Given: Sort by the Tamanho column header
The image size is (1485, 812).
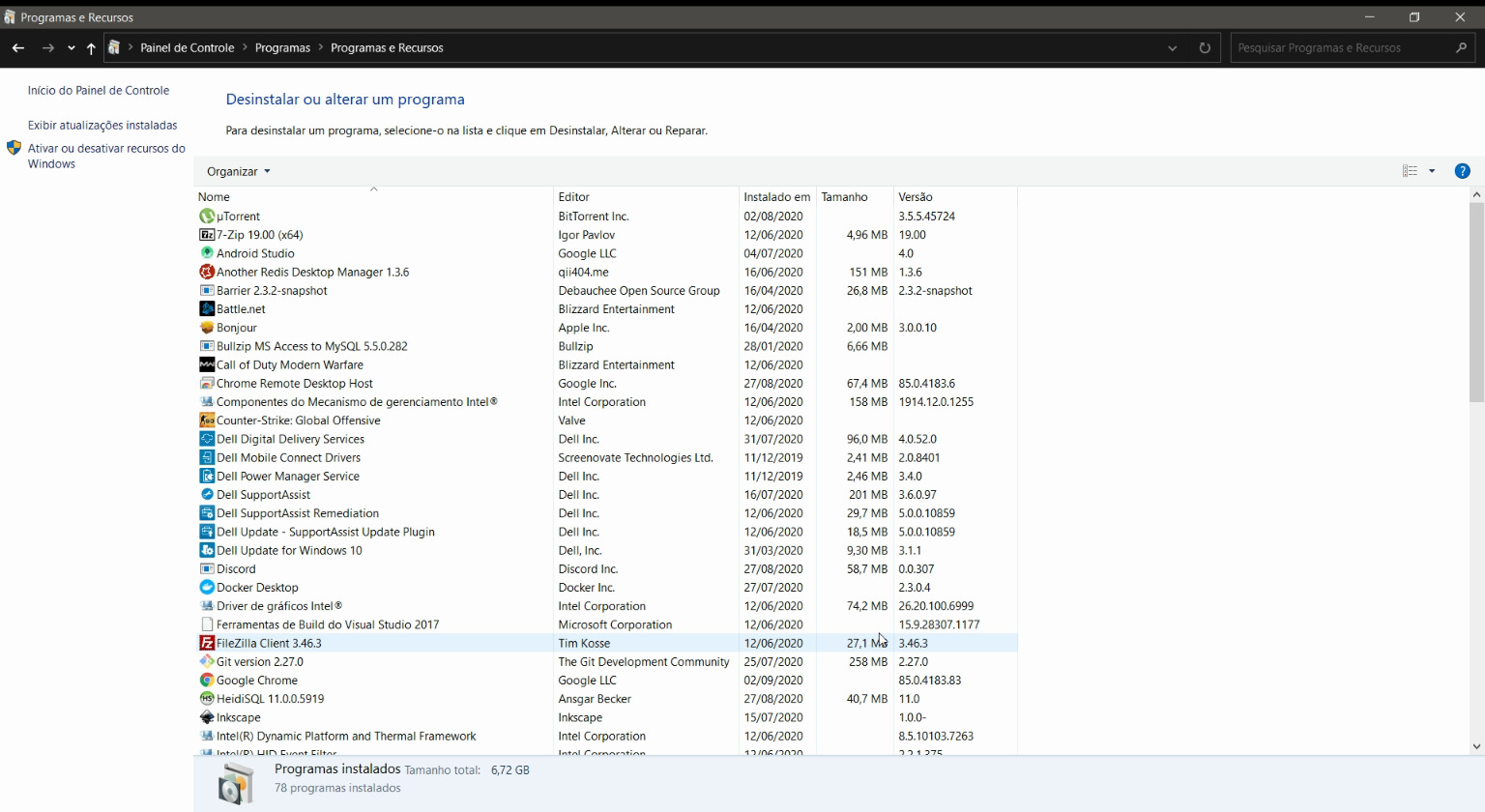Looking at the screenshot, I should (x=855, y=196).
